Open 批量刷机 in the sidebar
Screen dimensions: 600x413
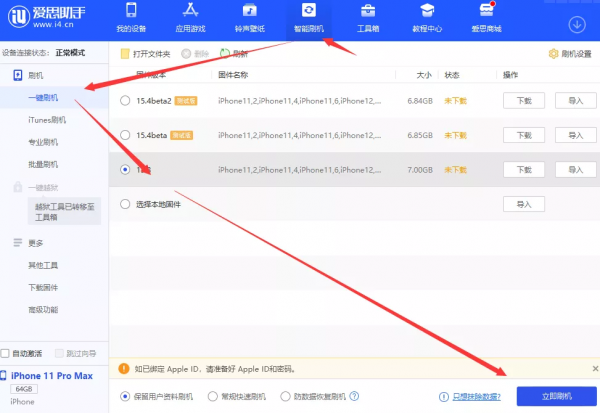pyautogui.click(x=43, y=164)
